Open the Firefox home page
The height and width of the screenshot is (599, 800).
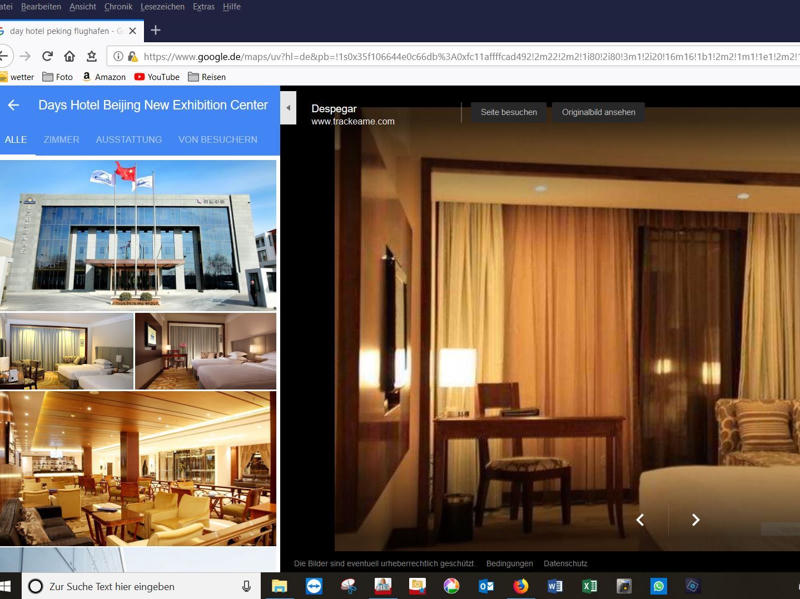click(69, 56)
